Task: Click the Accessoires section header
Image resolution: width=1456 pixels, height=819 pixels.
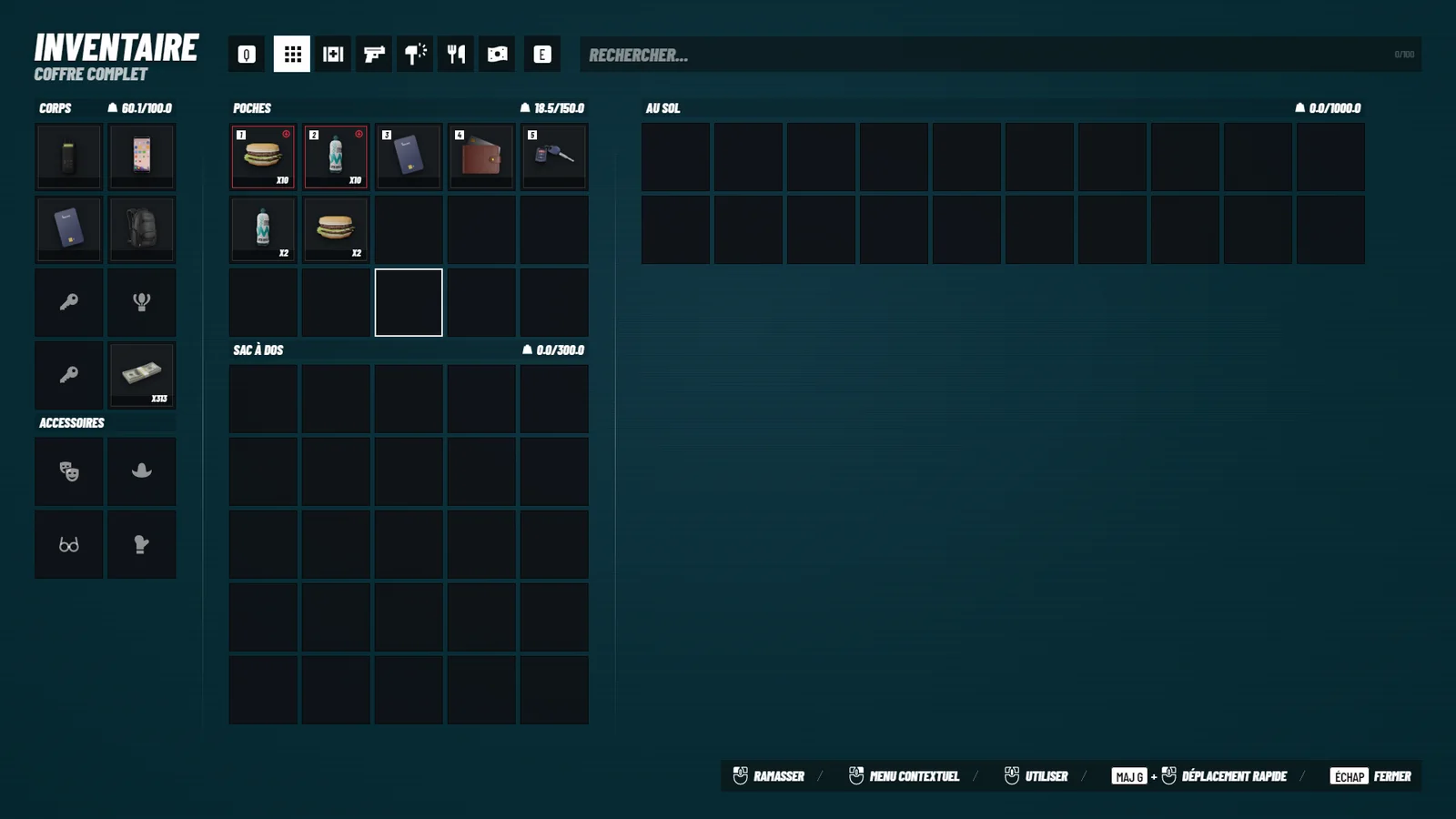Action: tap(72, 423)
